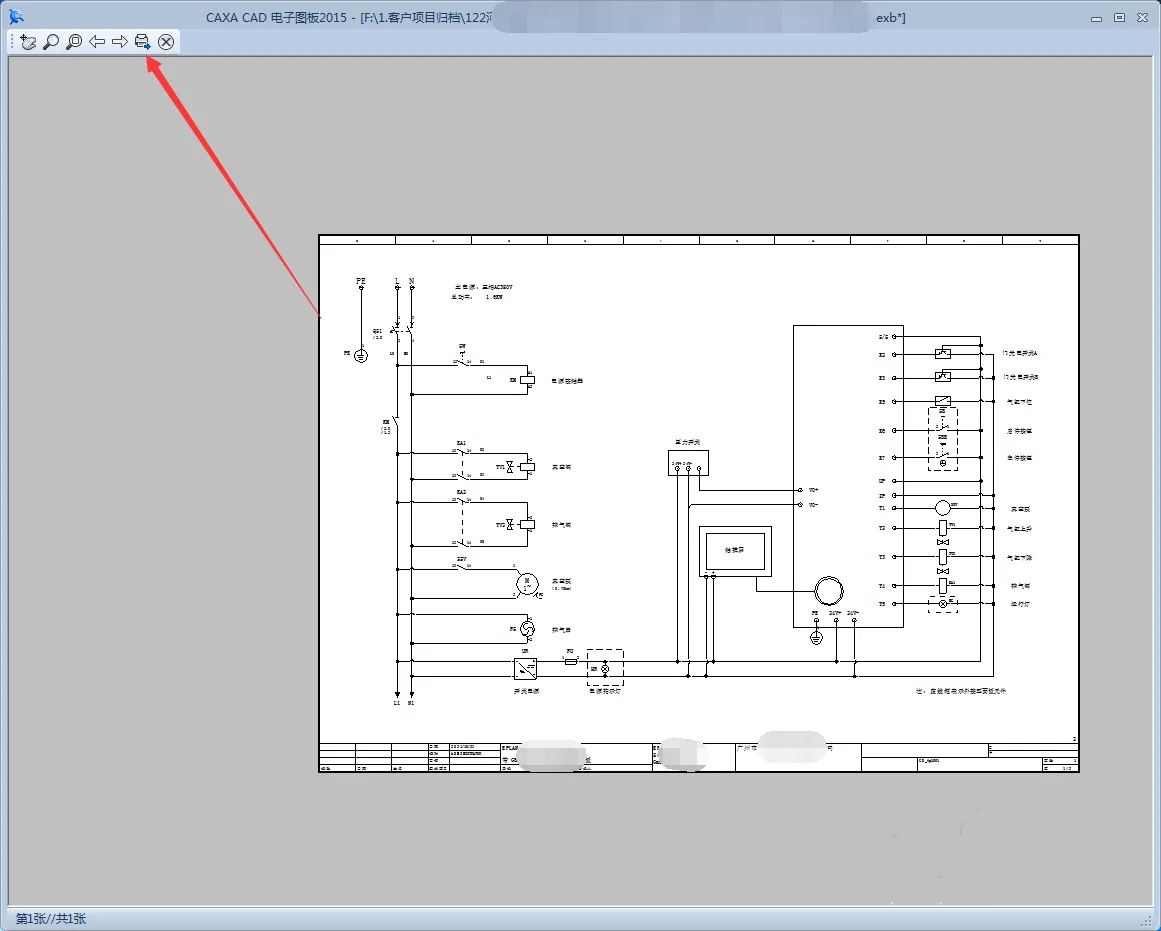
Task: Open the CAXA application logo menu
Action: click(x=16, y=17)
